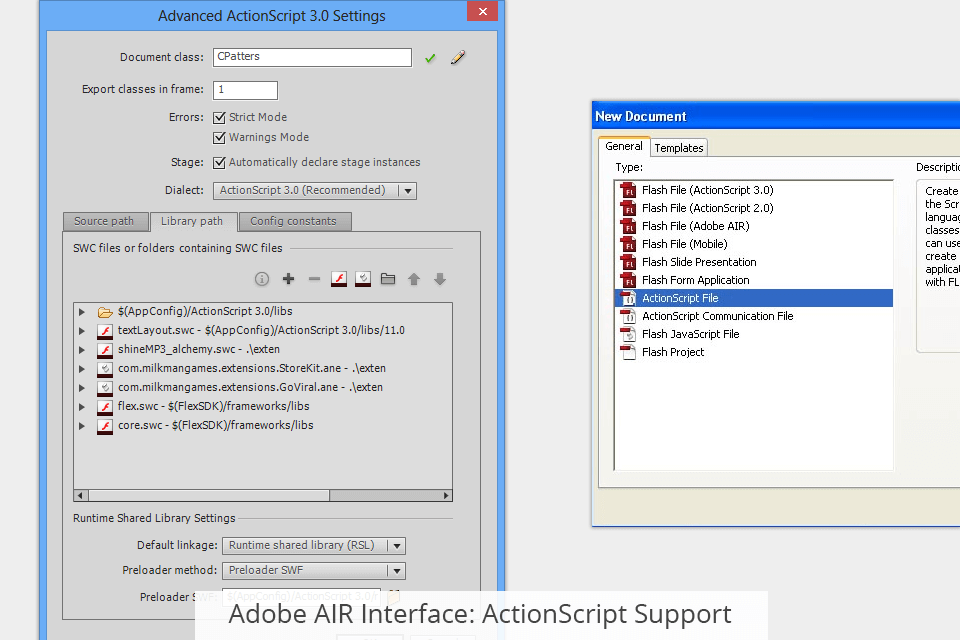Screen dimensions: 960x640
Task: Toggle the Strict Mode checkbox
Action: point(219,118)
